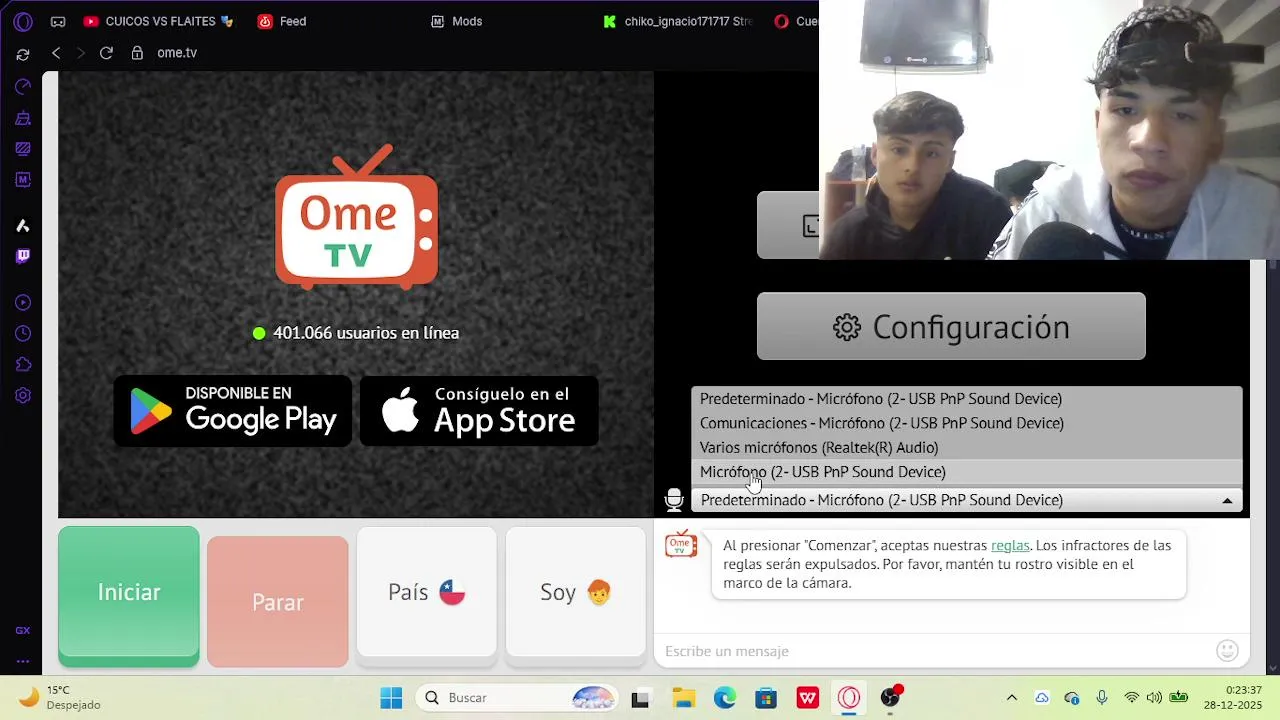Go forward with browser forward arrow
The height and width of the screenshot is (720, 1280).
(x=81, y=52)
